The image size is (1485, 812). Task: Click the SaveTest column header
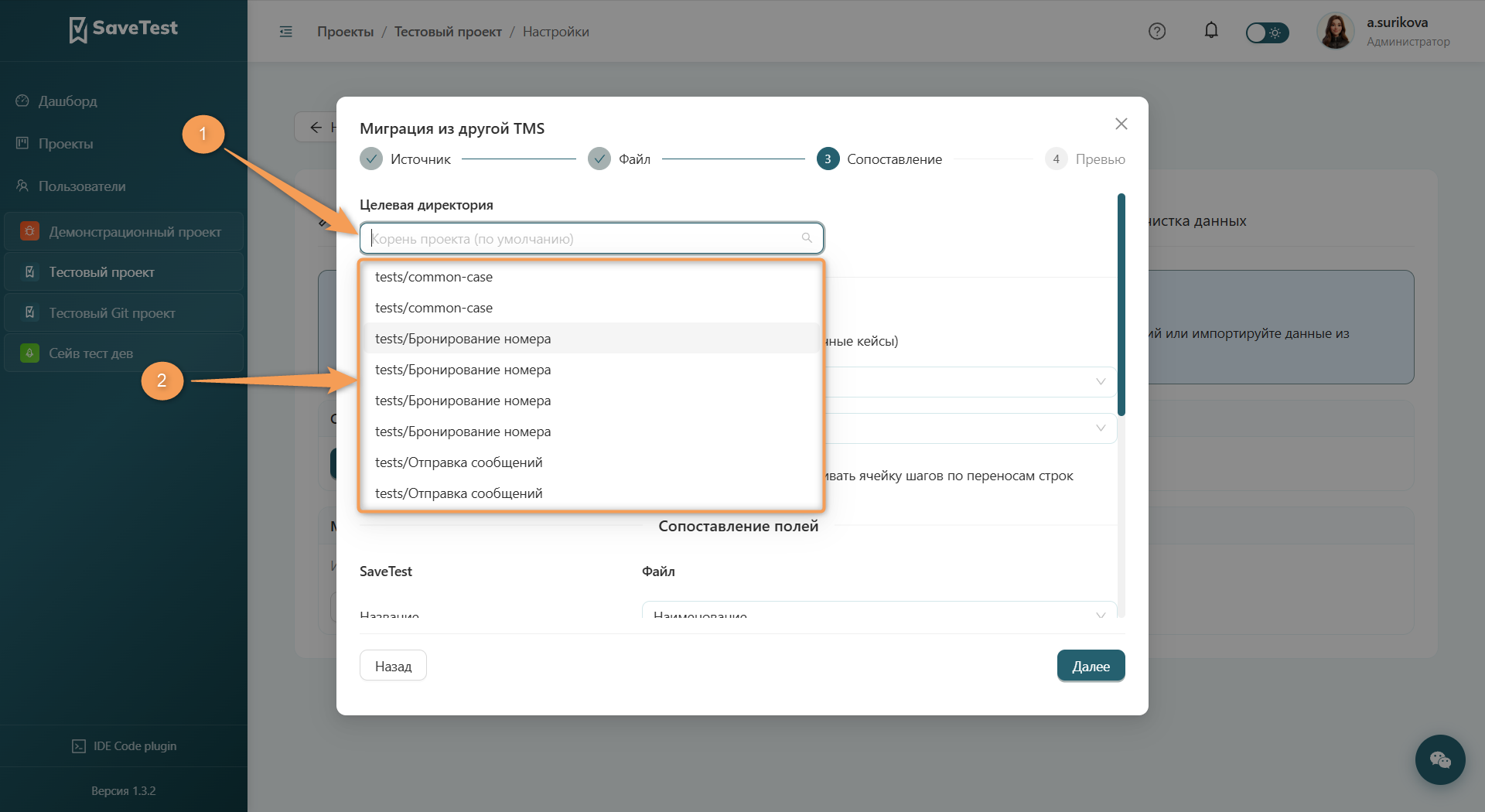pyautogui.click(x=386, y=571)
